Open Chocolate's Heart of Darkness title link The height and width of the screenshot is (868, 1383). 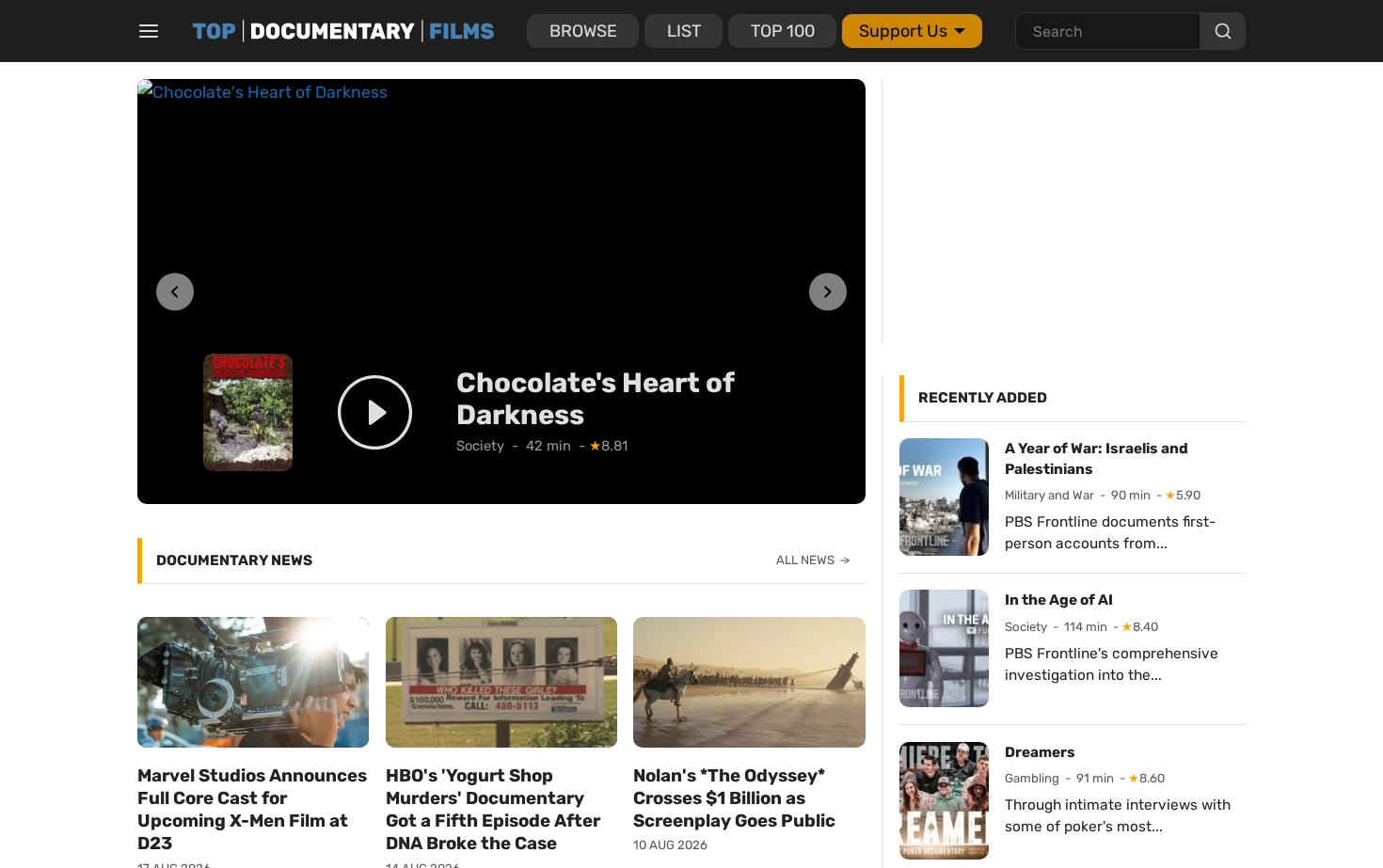point(595,399)
